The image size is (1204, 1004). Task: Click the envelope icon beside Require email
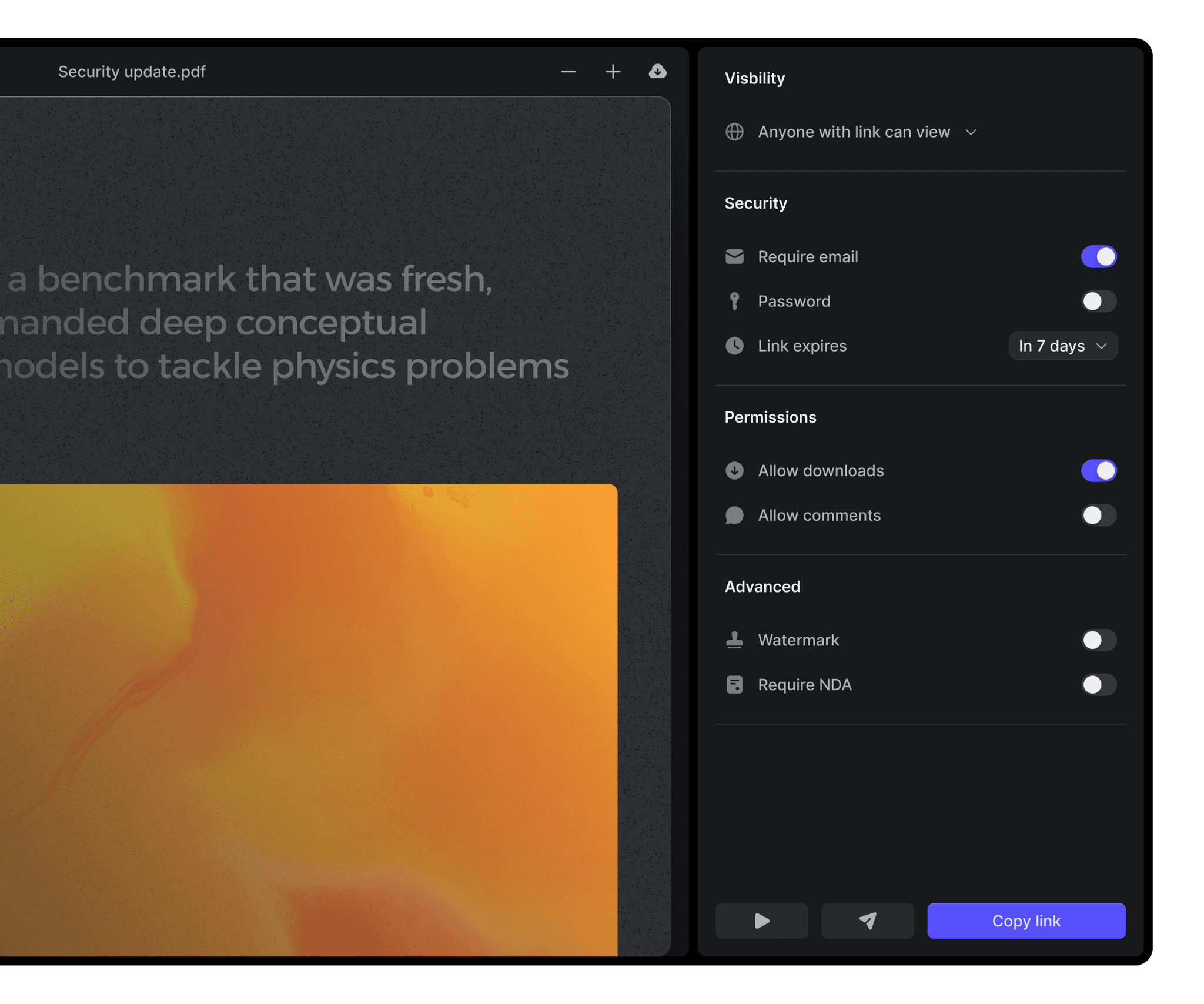(734, 256)
